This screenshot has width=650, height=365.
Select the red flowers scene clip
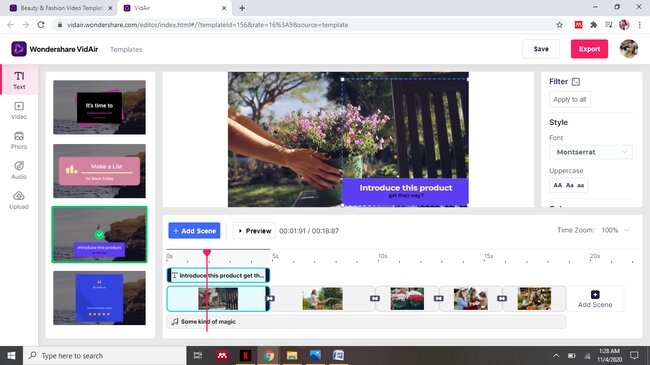point(407,299)
